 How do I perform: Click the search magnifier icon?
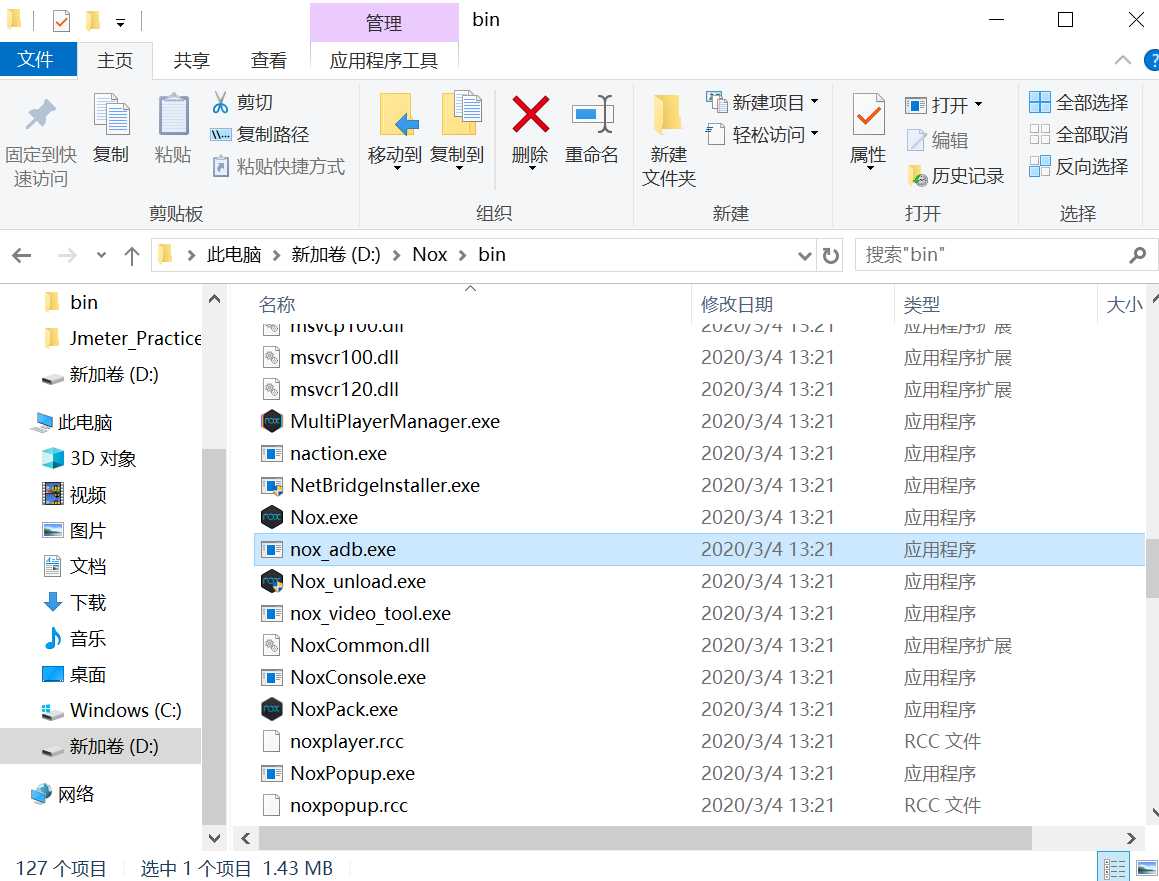point(1138,256)
